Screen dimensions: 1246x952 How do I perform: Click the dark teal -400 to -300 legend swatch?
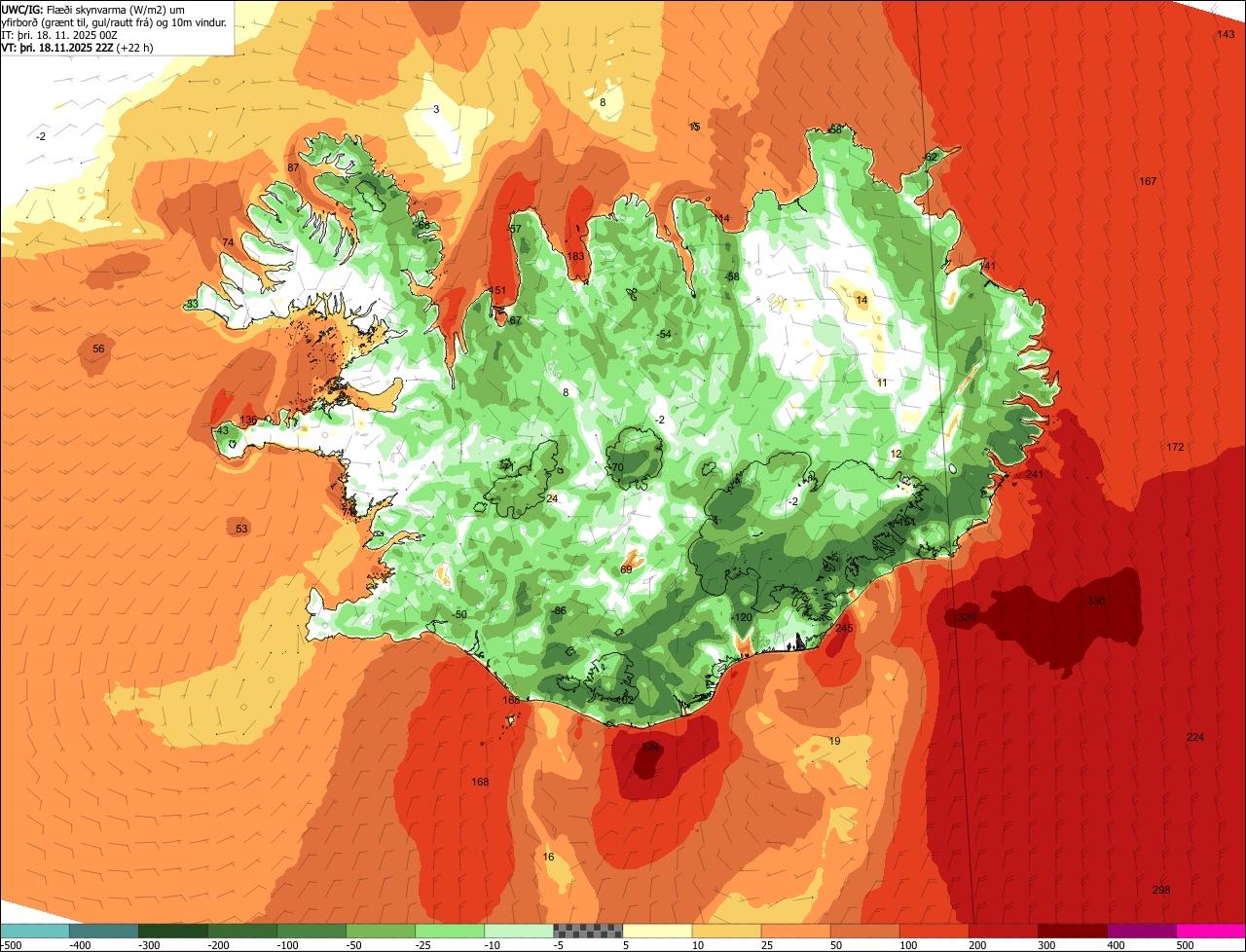103,931
